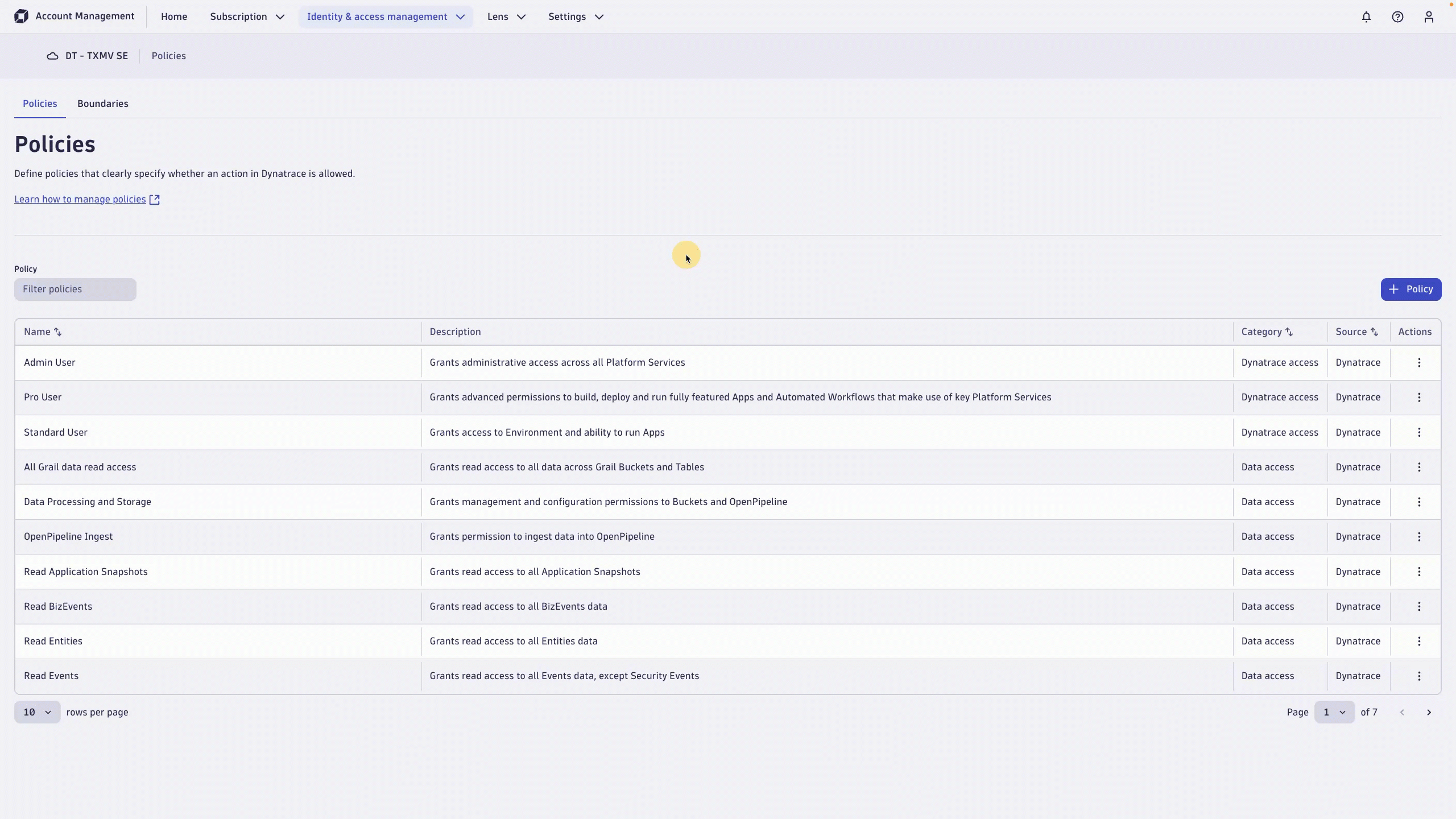
Task: Select the Pro User policy name
Action: [43, 398]
